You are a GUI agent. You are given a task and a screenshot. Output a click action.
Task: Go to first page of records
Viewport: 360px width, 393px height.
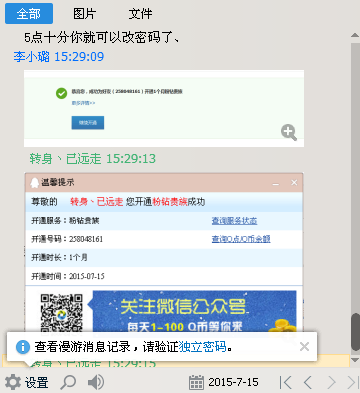pyautogui.click(x=286, y=382)
